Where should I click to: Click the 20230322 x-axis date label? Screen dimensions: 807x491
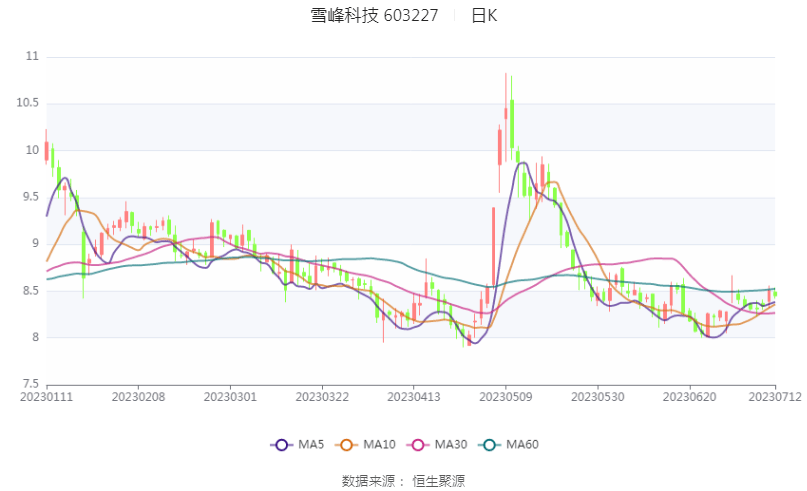[322, 397]
